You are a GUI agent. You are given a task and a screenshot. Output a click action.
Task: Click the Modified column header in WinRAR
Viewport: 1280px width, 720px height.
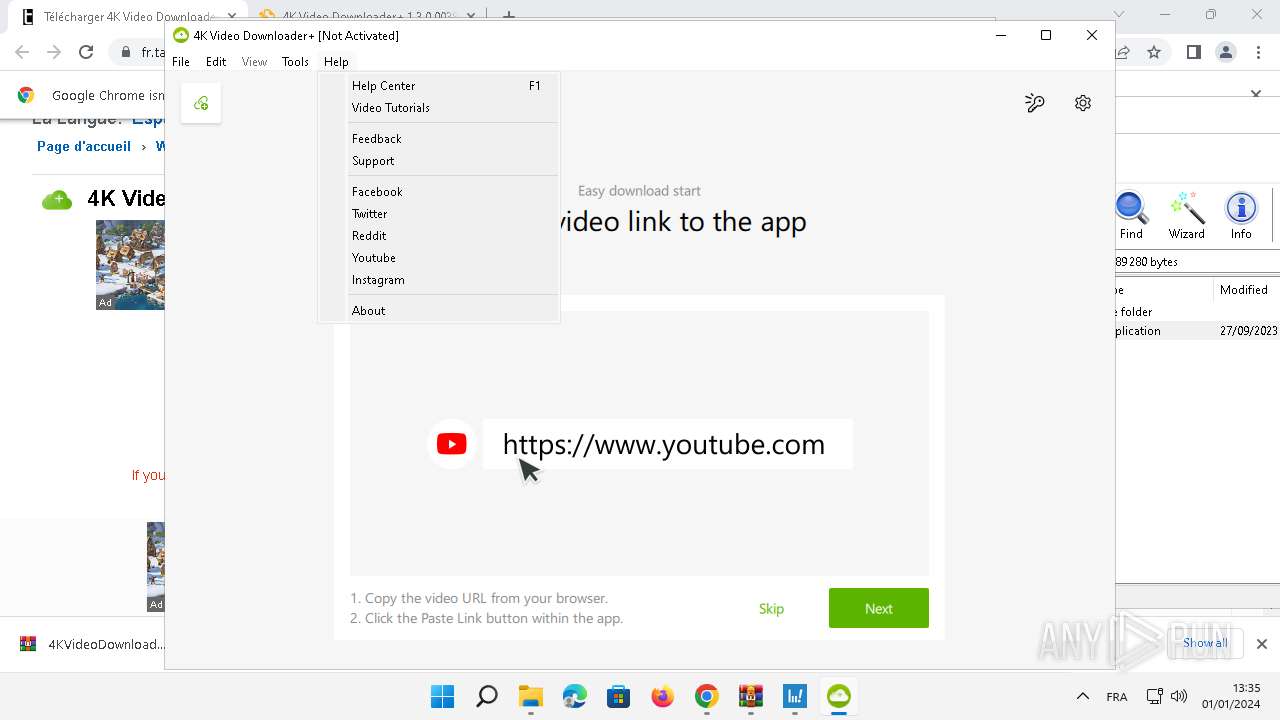pyautogui.click(x=1246, y=290)
